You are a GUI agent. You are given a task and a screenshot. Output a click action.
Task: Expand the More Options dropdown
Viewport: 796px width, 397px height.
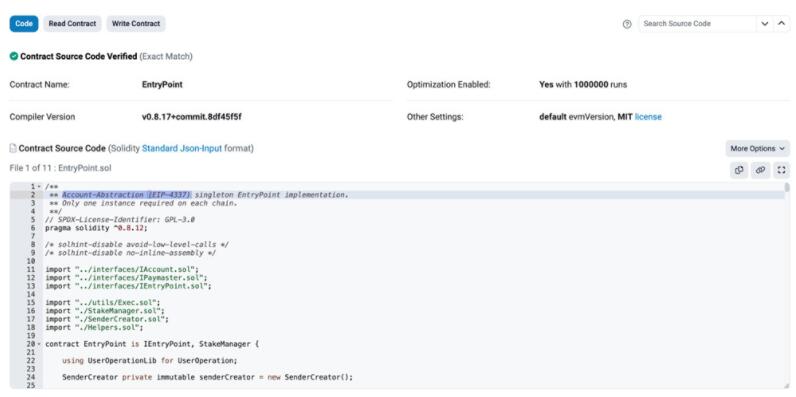point(757,149)
